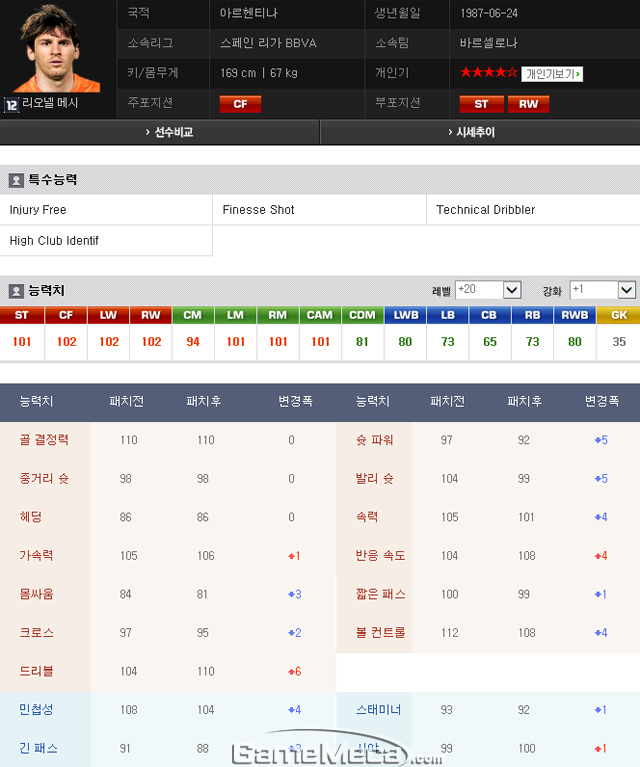The width and height of the screenshot is (640, 767).
Task: Click the 중거리 슛 stat label
Action: [44, 478]
